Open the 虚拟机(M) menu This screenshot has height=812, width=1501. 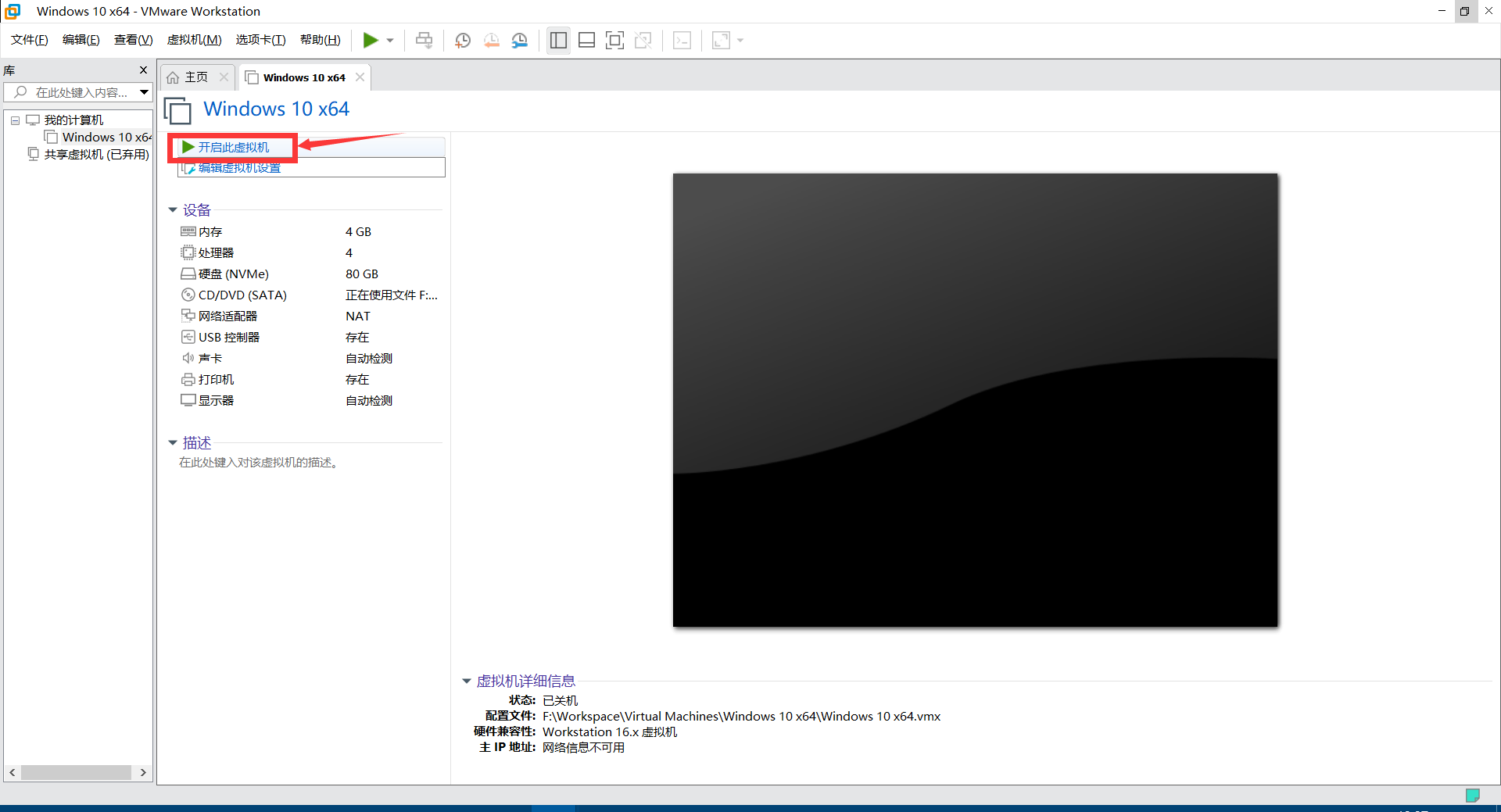(195, 40)
